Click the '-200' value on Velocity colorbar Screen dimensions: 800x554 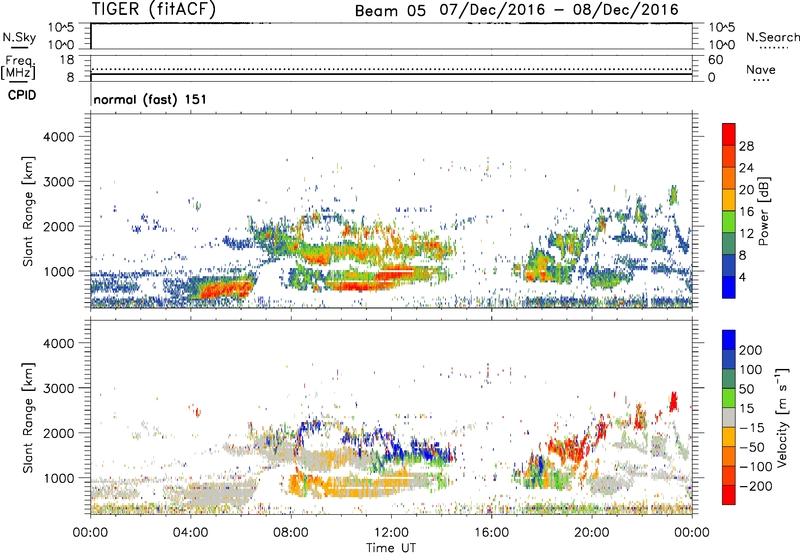tap(756, 486)
